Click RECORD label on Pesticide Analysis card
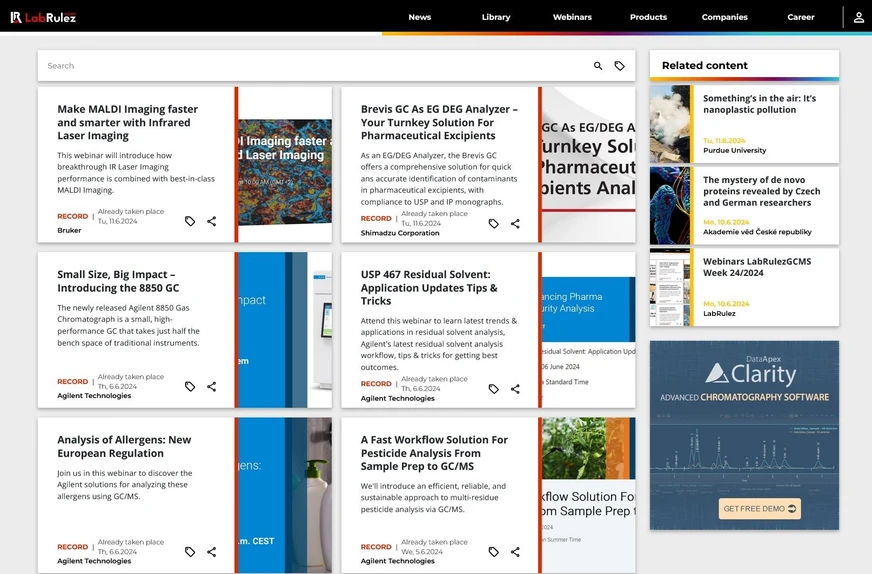 (376, 547)
